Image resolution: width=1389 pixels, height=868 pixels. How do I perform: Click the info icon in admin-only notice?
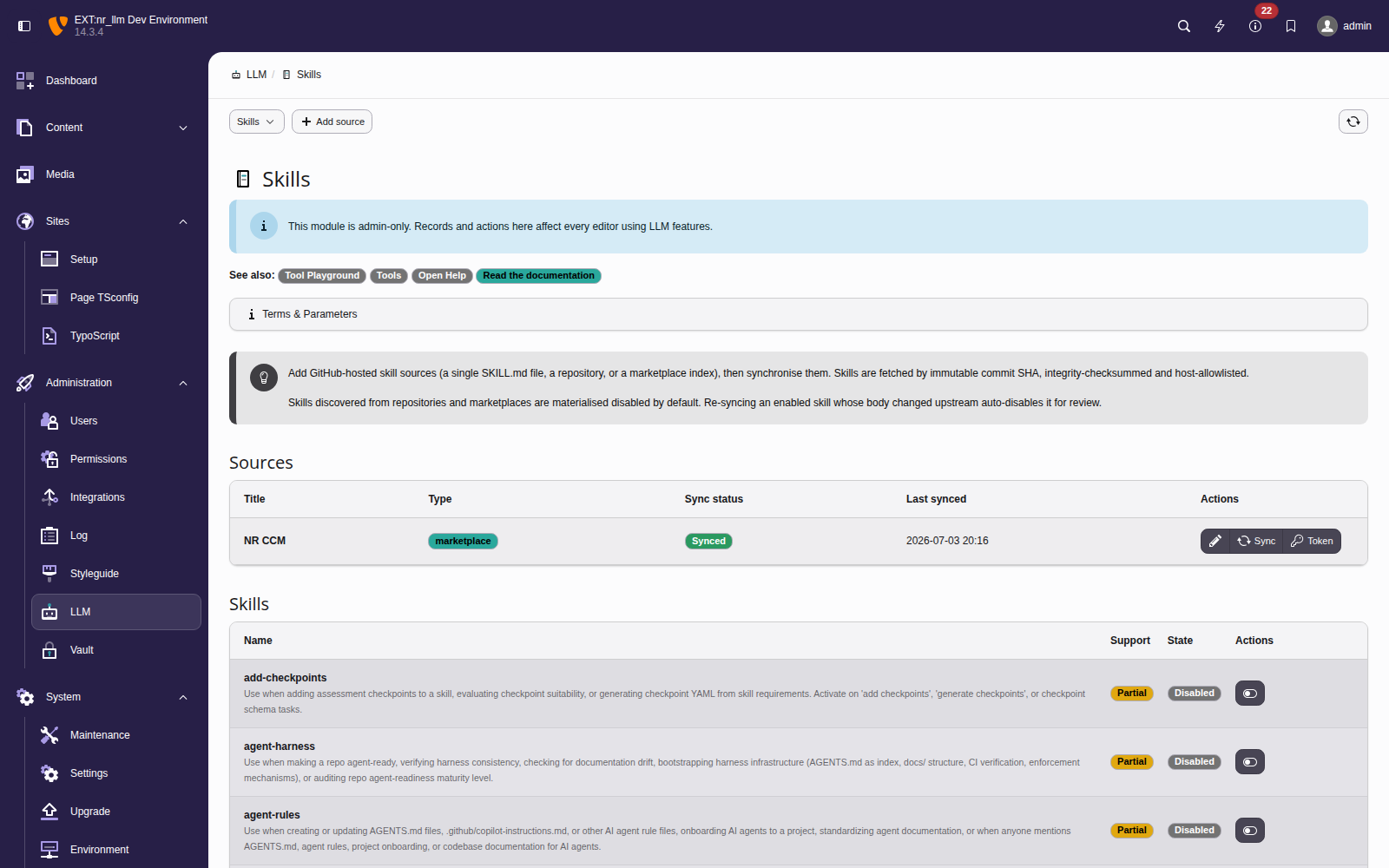tap(264, 227)
